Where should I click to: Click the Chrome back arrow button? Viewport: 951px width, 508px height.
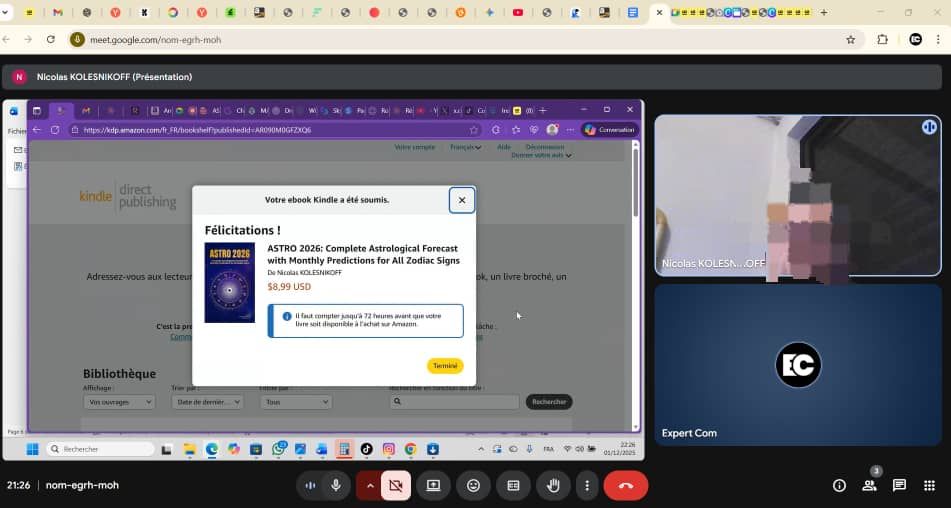point(8,40)
